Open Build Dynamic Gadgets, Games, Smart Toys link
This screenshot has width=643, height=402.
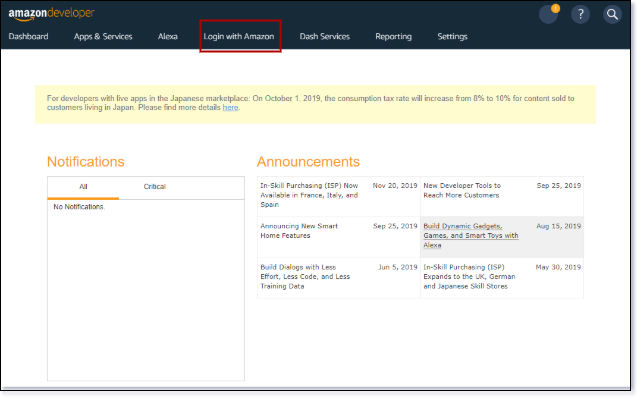471,235
